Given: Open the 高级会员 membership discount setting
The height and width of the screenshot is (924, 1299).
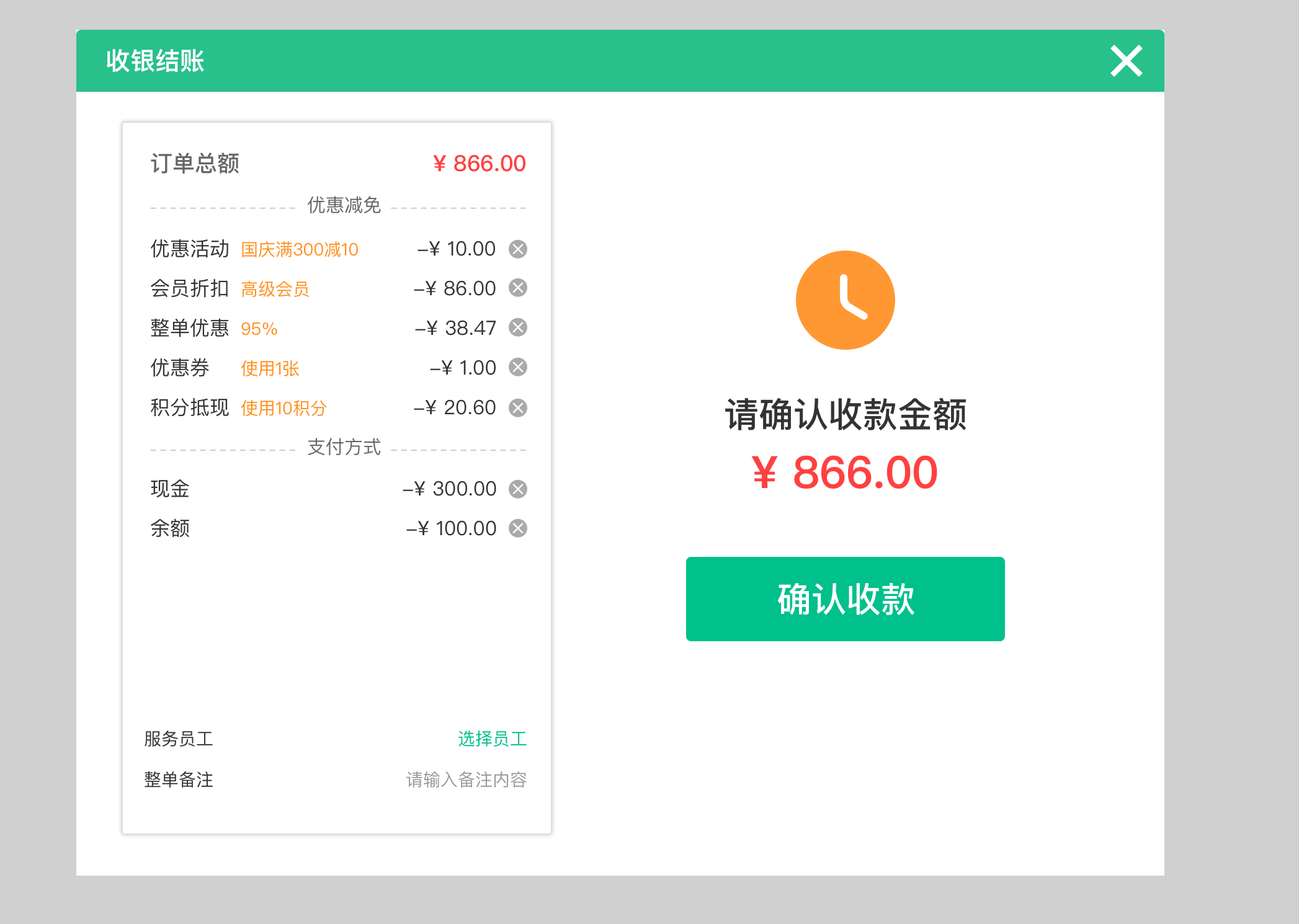Looking at the screenshot, I should tap(275, 288).
